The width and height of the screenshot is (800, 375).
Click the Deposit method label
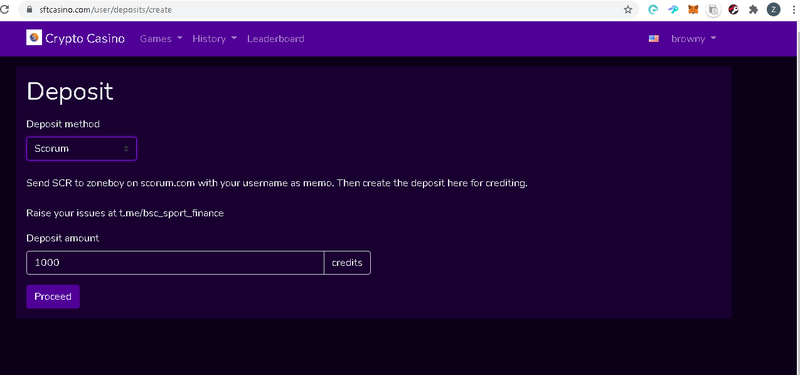(63, 124)
